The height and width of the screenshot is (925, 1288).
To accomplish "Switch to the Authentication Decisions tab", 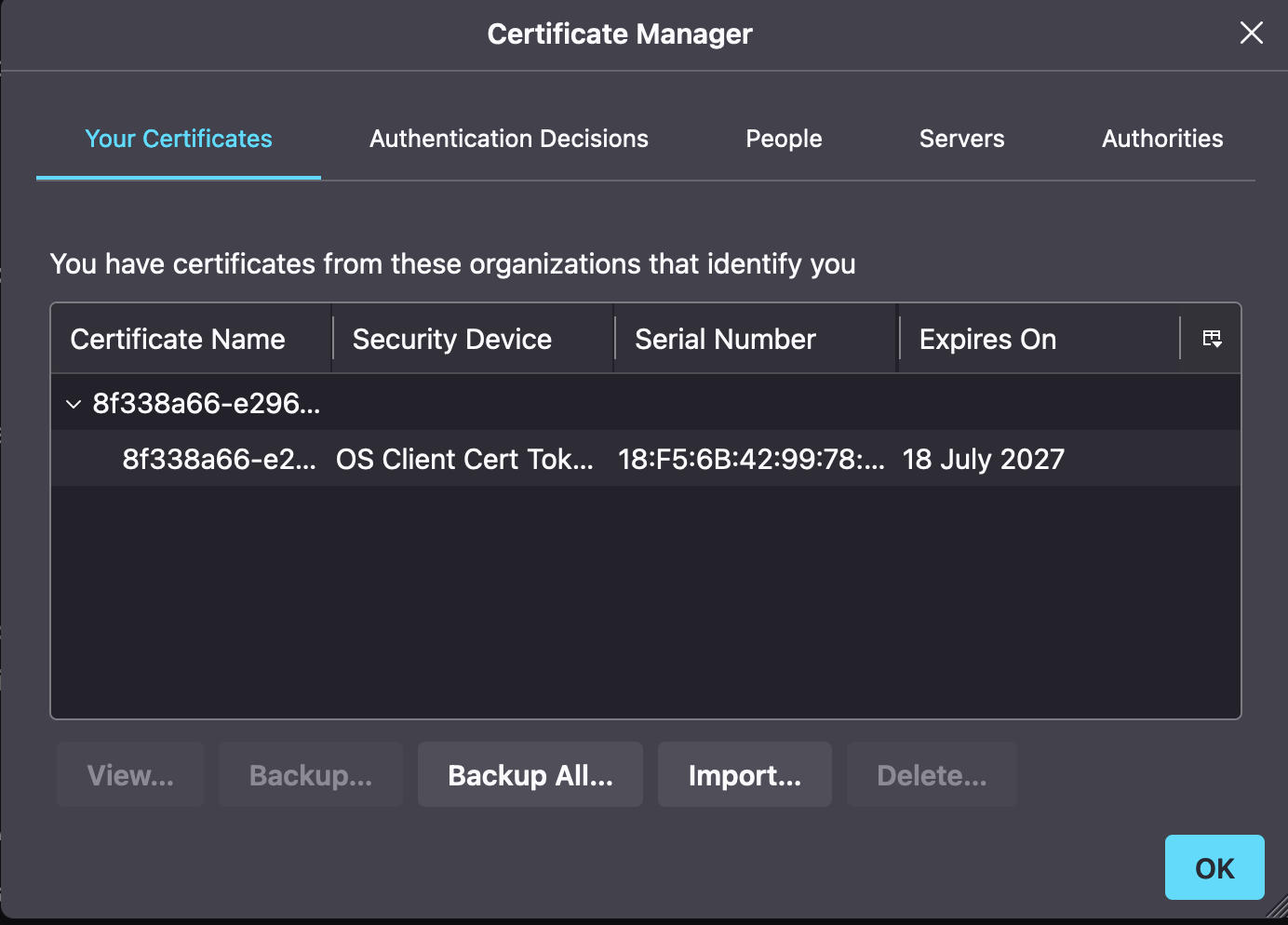I will point(509,139).
